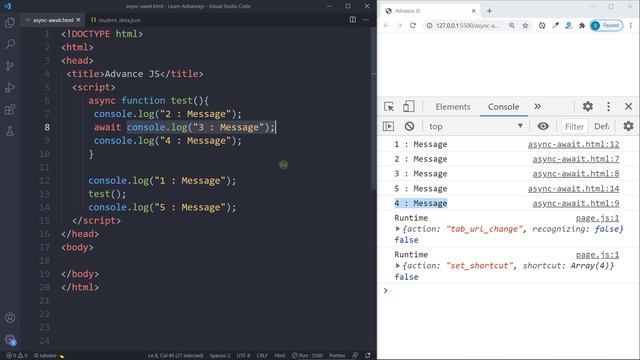The width and height of the screenshot is (640, 360).
Task: Go forward in Chrome browser
Action: click(399, 25)
